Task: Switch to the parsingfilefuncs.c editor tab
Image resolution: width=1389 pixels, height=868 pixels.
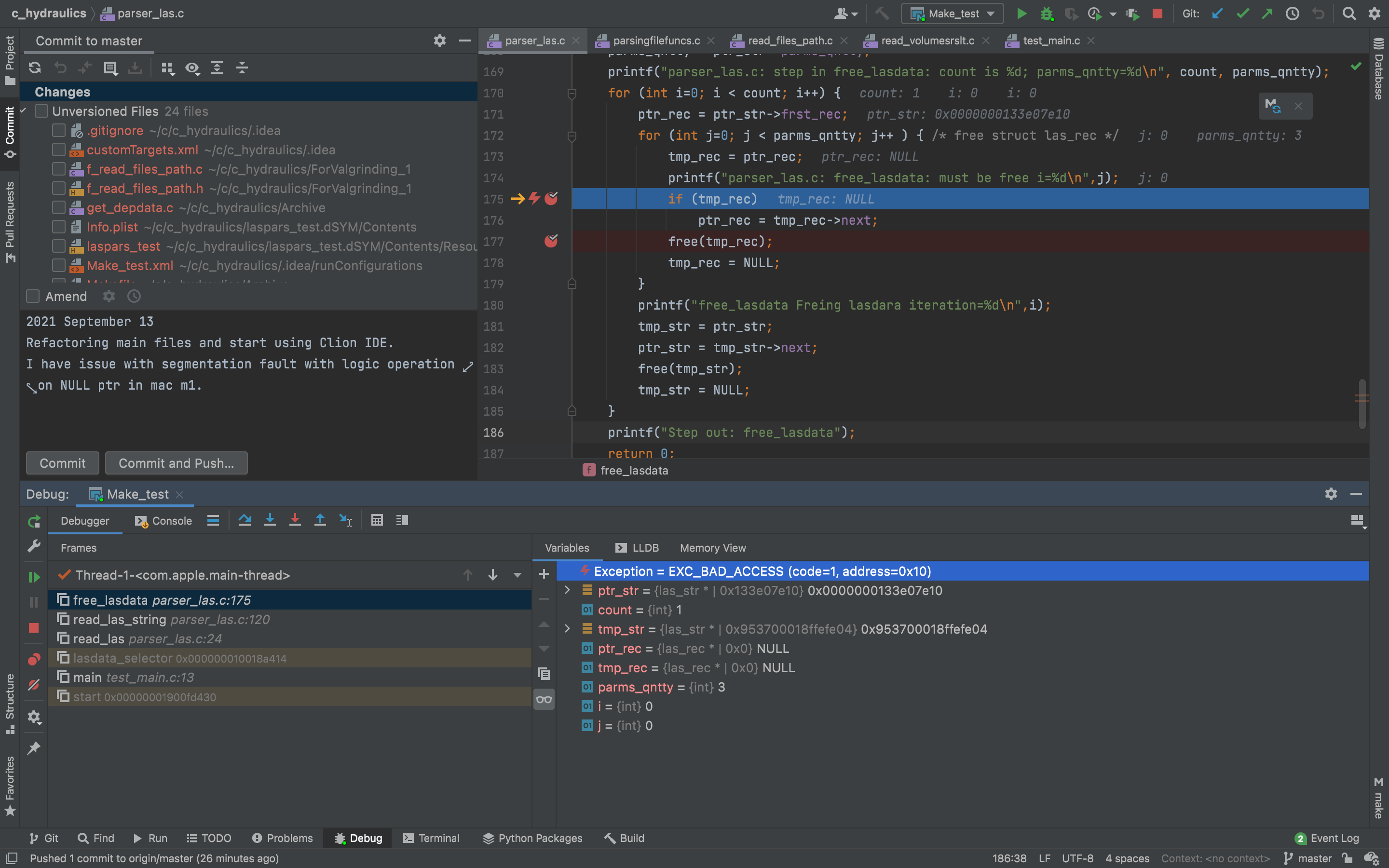Action: 655,41
